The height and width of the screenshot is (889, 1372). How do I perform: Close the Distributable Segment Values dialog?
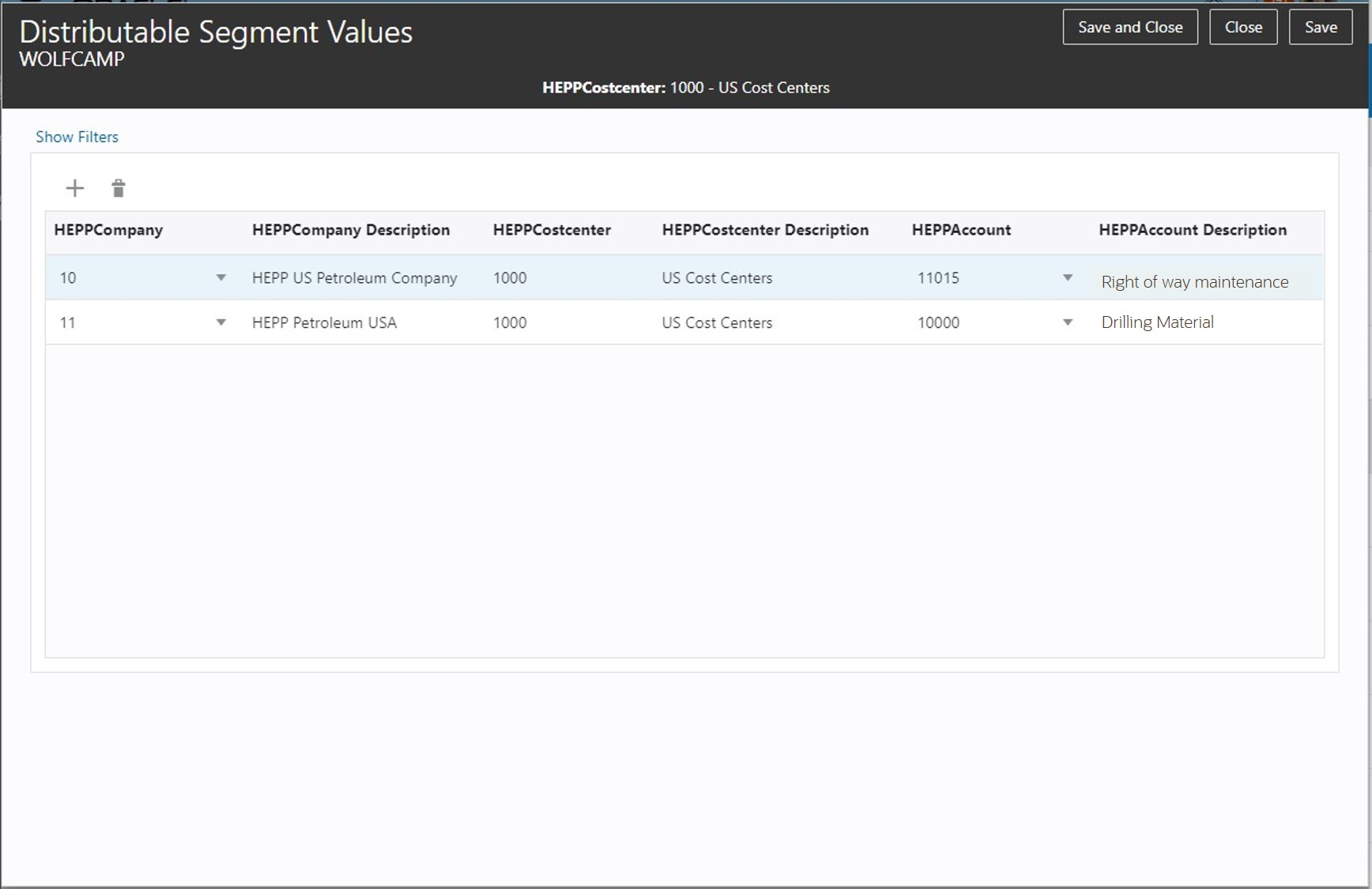(x=1243, y=27)
